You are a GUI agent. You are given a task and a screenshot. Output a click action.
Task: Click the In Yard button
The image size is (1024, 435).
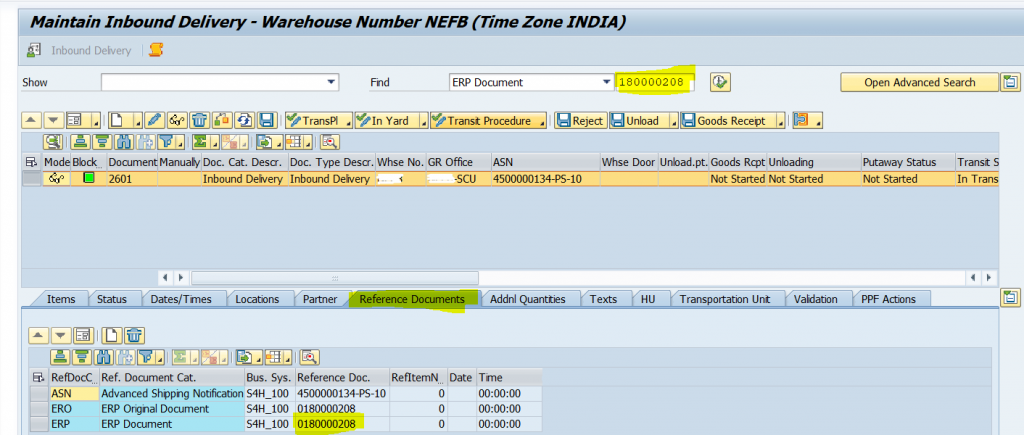[385, 121]
